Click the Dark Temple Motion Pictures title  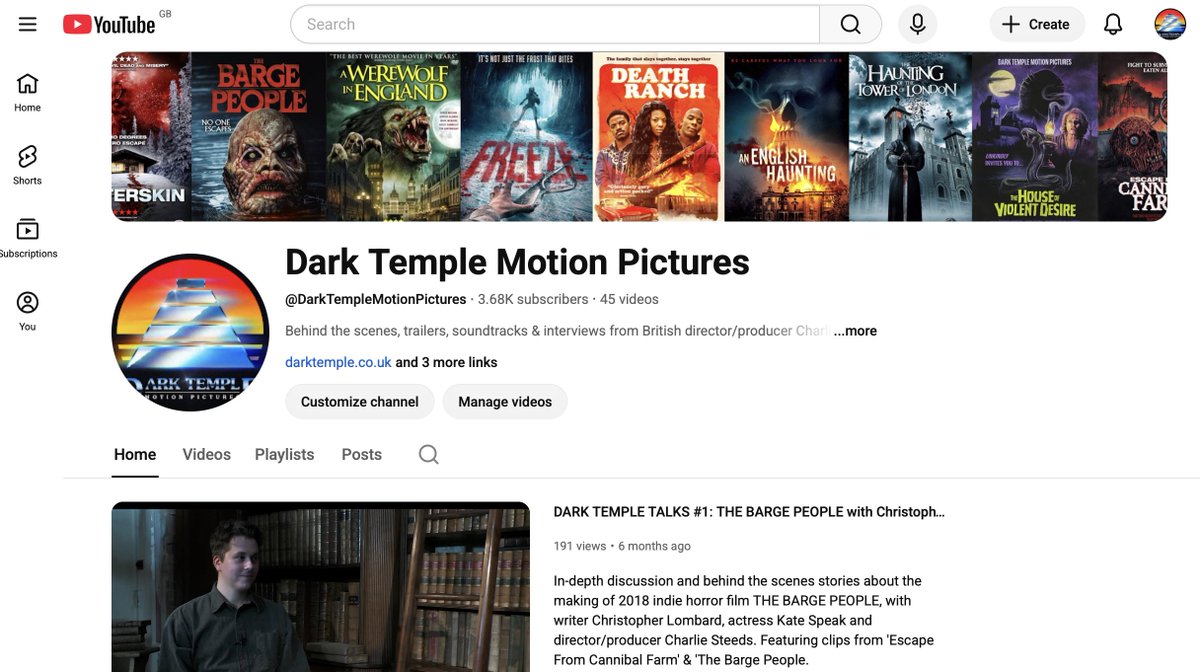point(517,262)
